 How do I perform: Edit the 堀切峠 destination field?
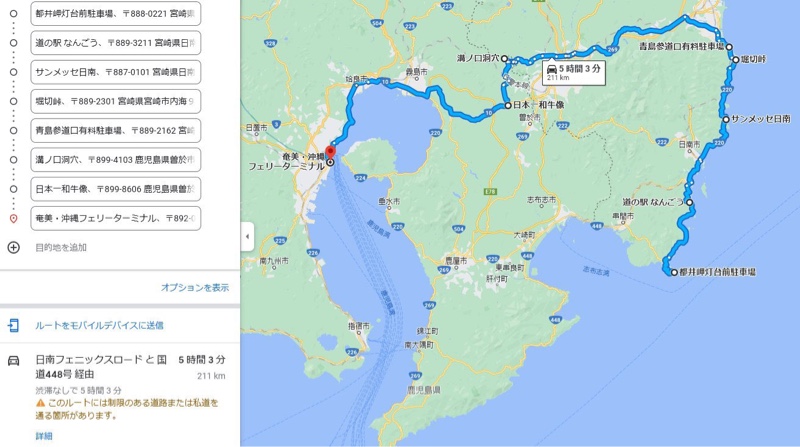pos(116,102)
